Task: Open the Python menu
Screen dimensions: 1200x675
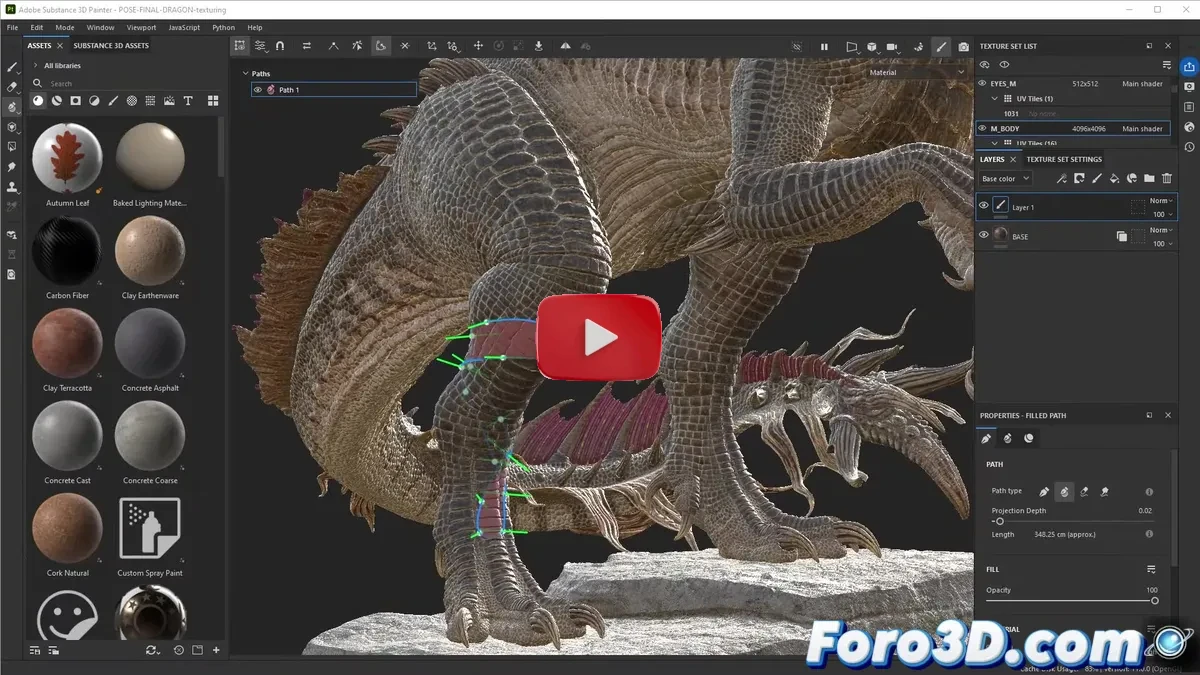Action: coord(223,27)
